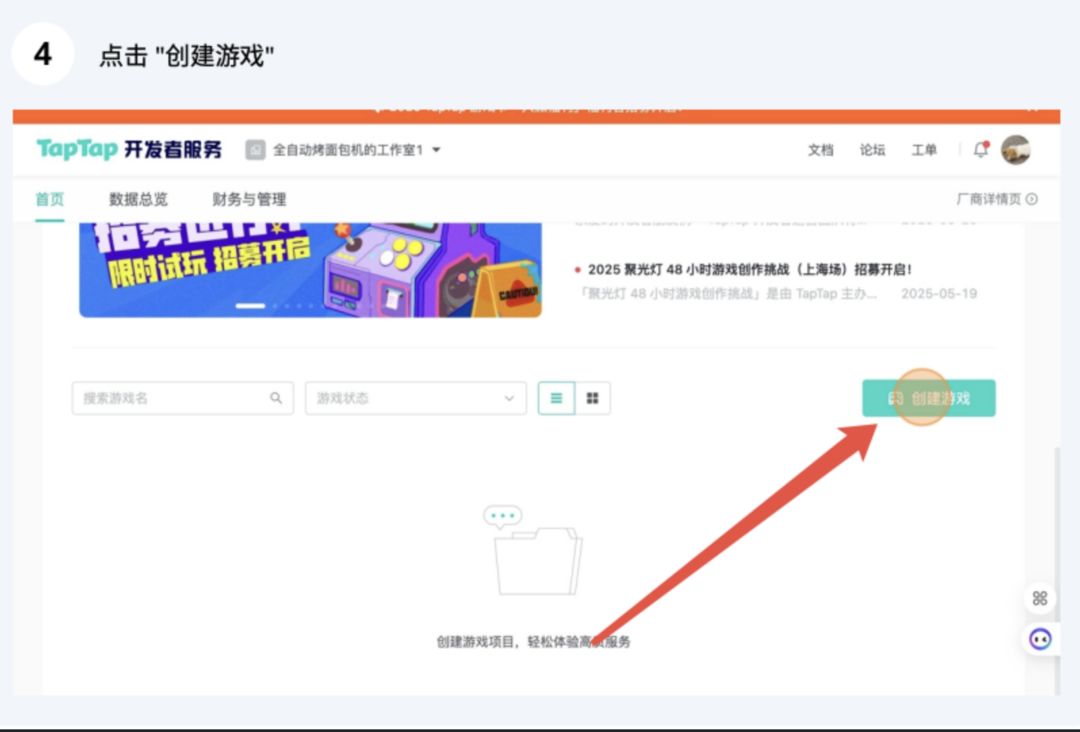The image size is (1080, 732).
Task: Click the 创建游戏 button
Action: (928, 398)
